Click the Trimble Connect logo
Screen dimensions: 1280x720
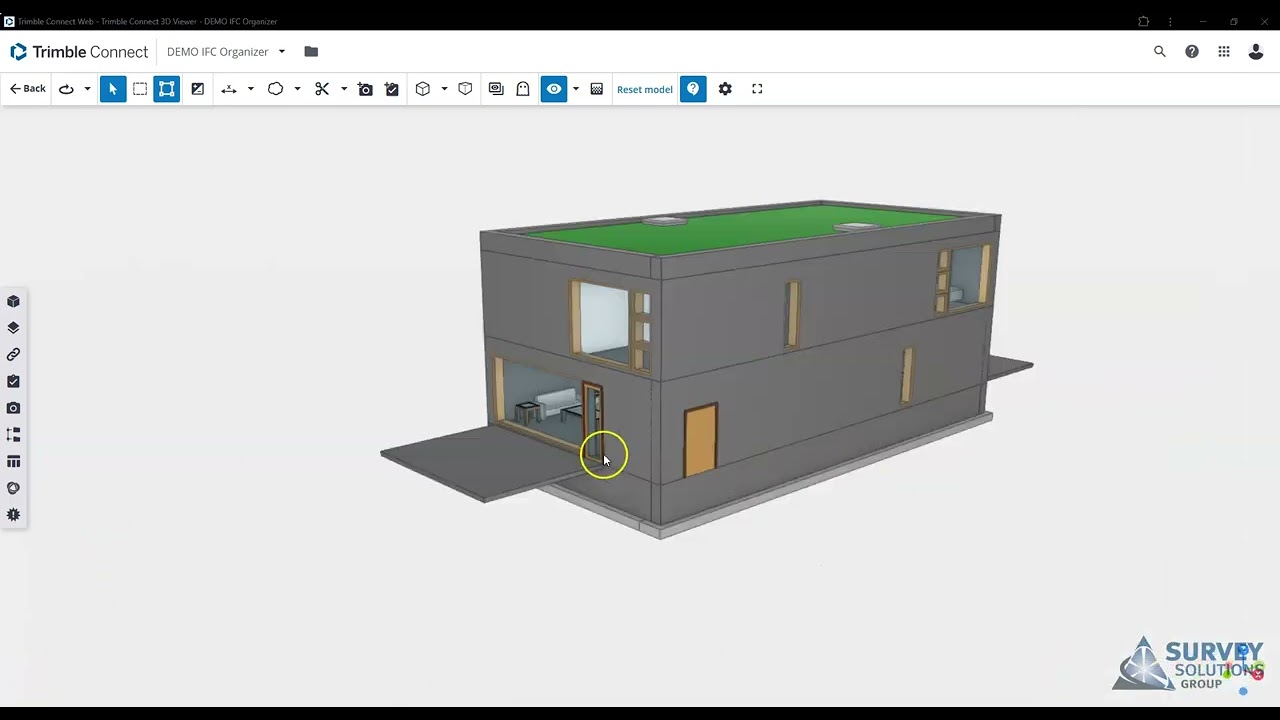point(79,52)
